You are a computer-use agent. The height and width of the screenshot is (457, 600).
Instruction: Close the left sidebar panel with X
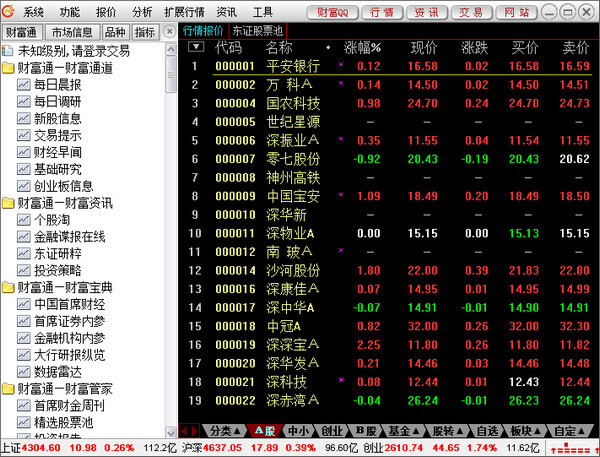[x=170, y=31]
